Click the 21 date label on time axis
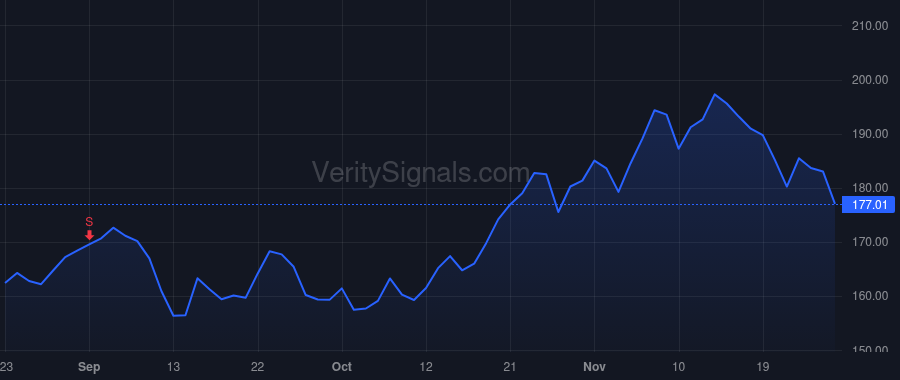900x380 pixels. 510,367
